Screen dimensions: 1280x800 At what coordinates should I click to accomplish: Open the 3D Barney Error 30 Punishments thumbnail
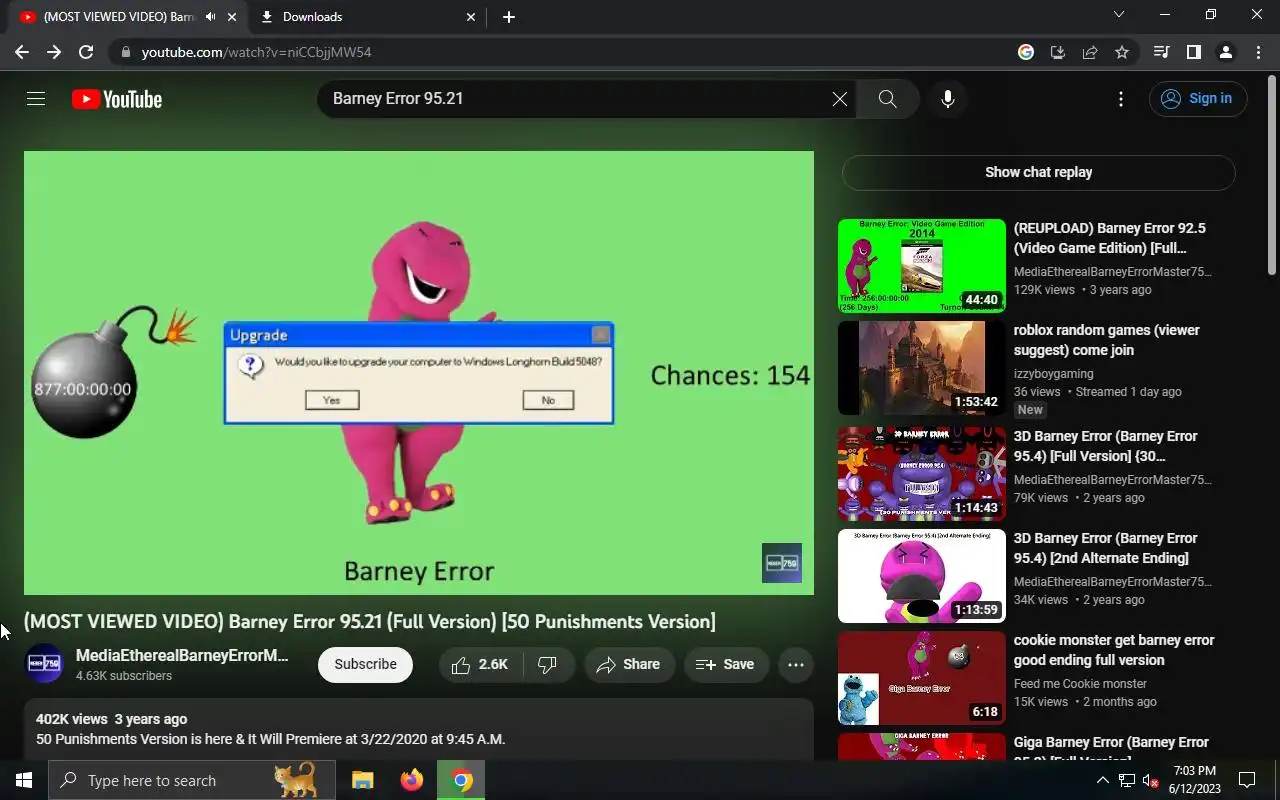921,474
